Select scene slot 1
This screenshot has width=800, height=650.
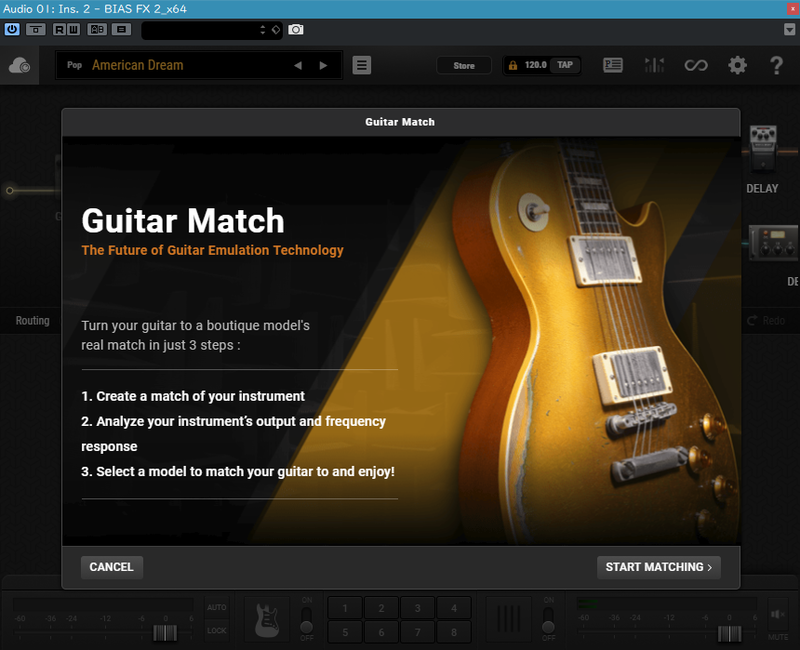tap(345, 608)
